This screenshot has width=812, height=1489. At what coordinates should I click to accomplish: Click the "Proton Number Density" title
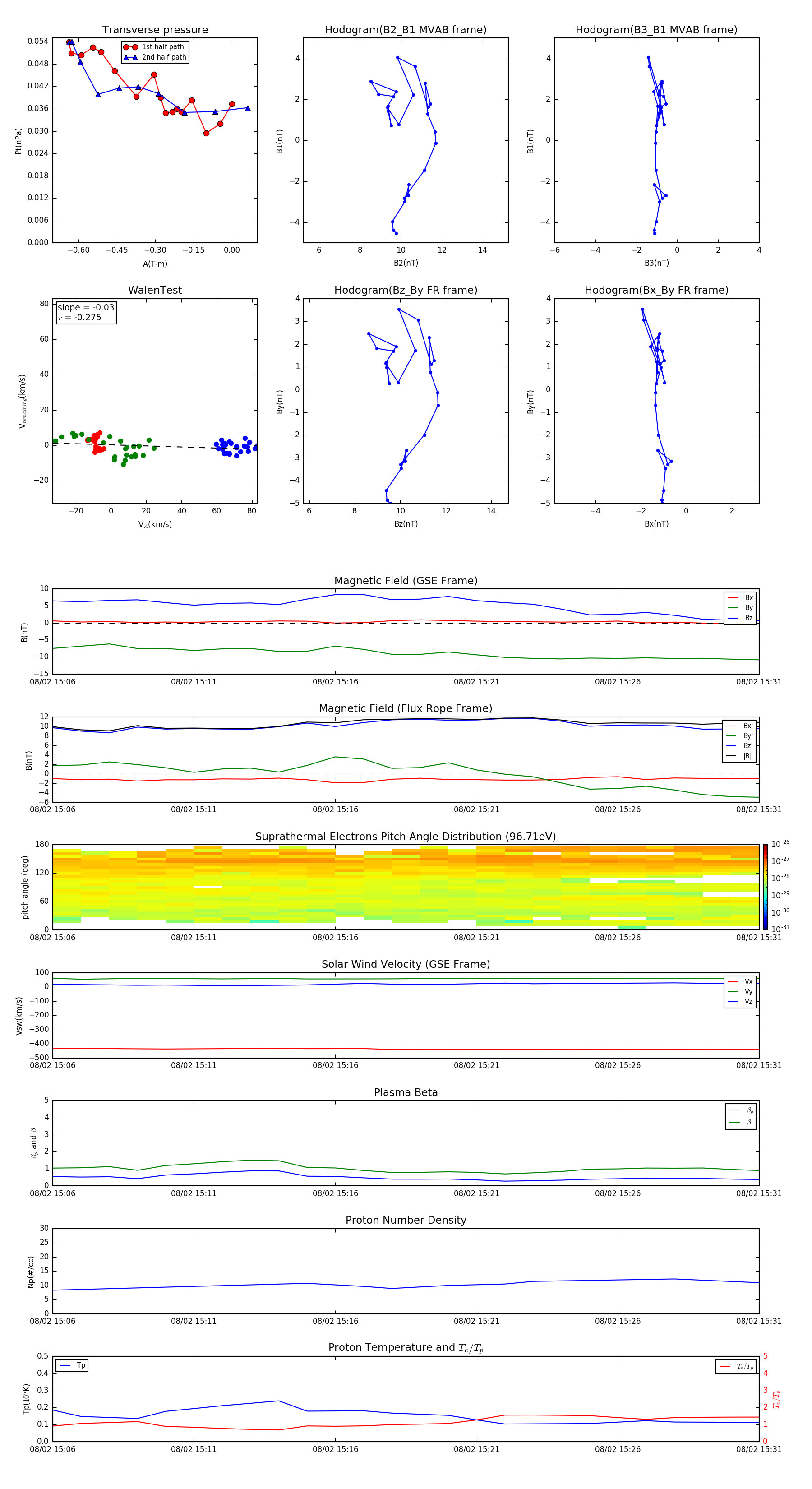tap(406, 1220)
